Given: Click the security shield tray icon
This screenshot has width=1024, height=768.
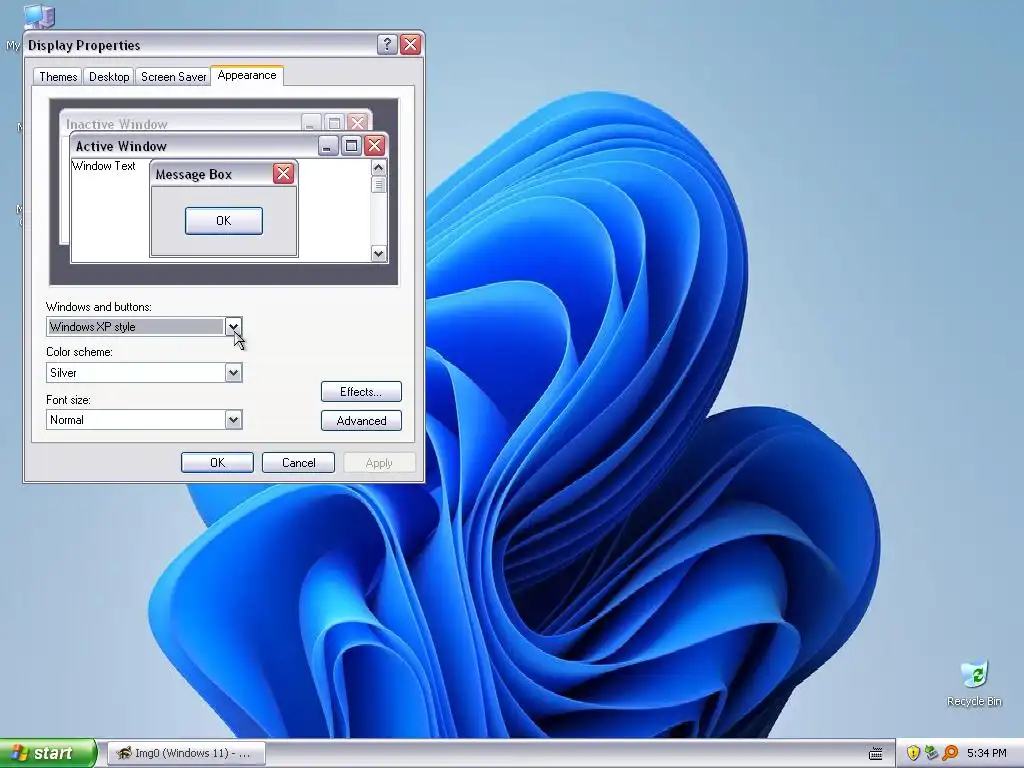Looking at the screenshot, I should pos(913,753).
